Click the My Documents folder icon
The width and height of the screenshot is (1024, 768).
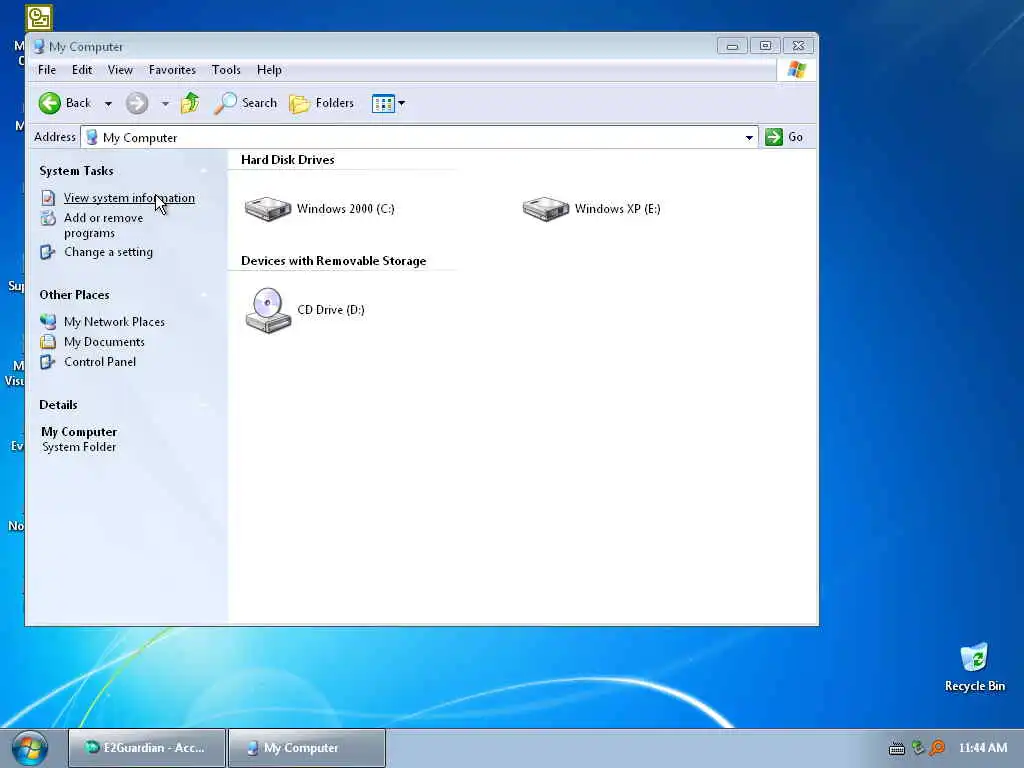coord(48,342)
